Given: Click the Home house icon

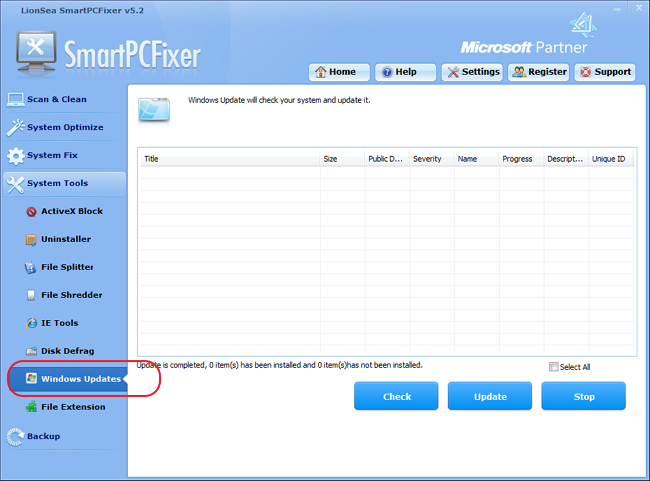Looking at the screenshot, I should click(320, 72).
